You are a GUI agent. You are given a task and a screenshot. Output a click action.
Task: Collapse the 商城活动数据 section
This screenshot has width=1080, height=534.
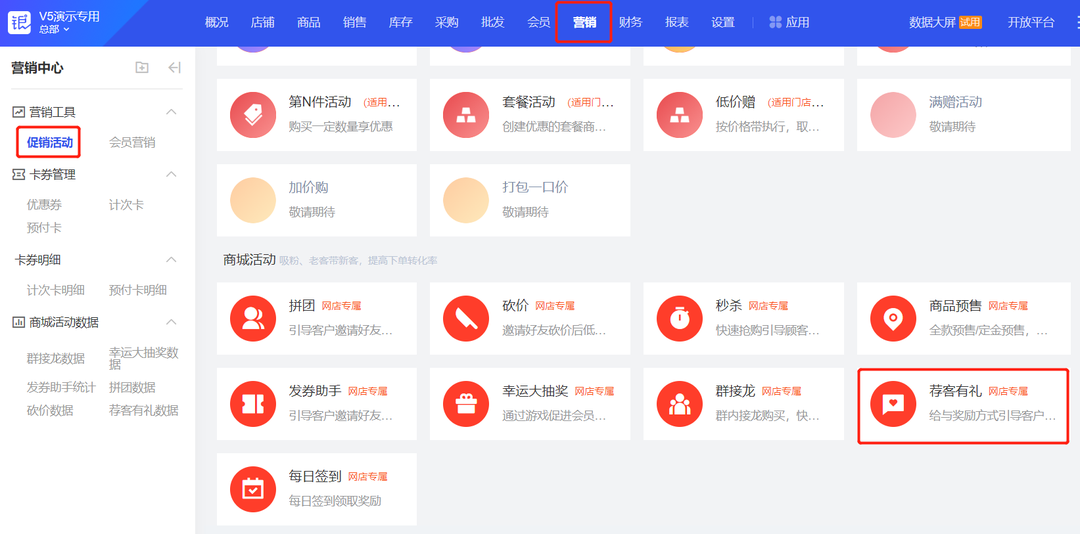click(x=171, y=322)
